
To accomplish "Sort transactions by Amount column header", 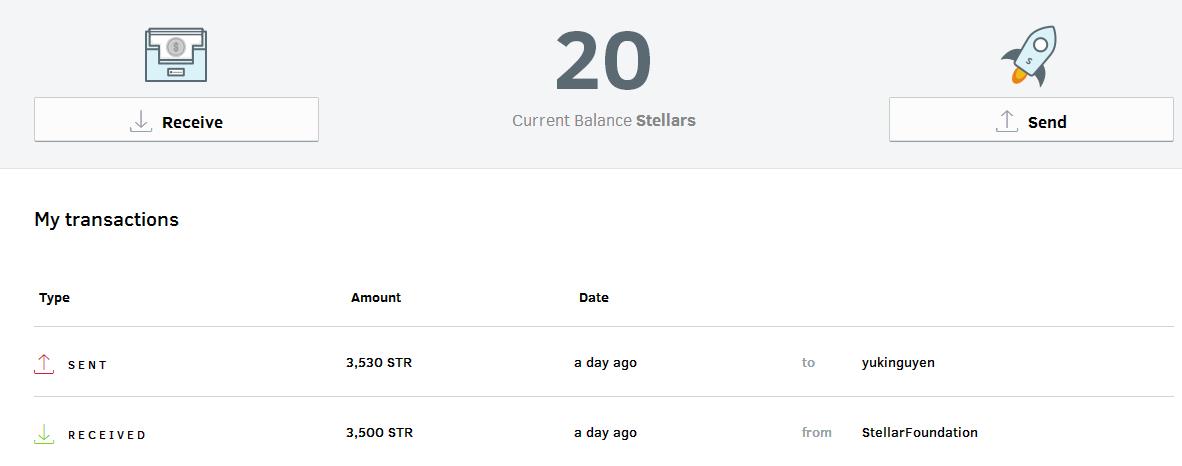I will point(376,298).
